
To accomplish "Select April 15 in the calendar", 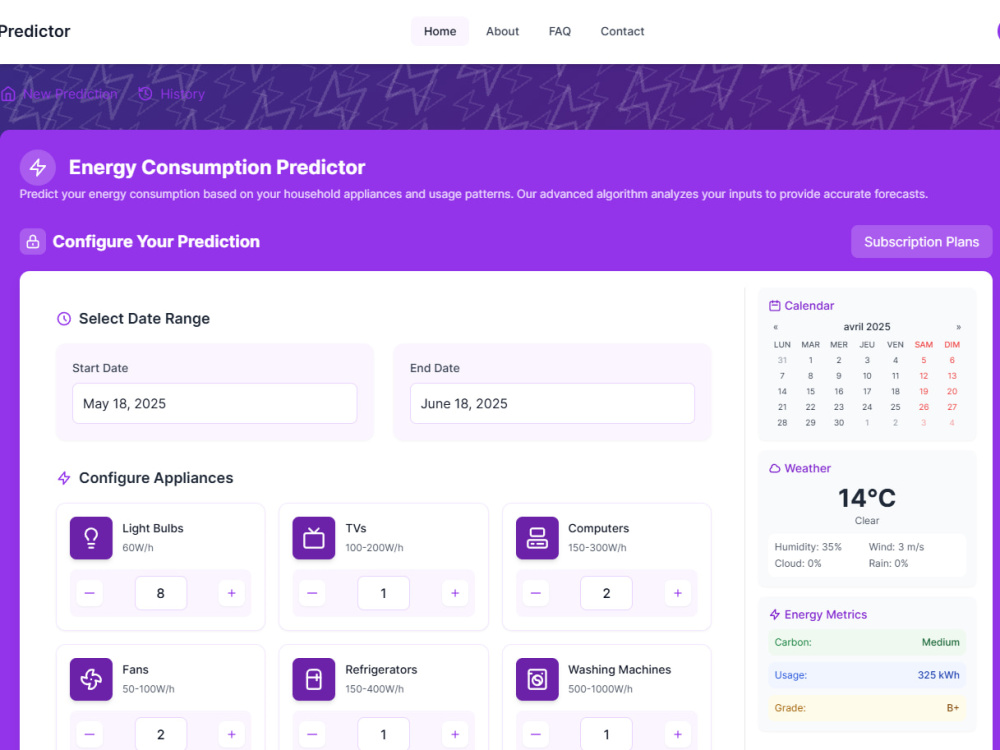I will click(x=811, y=392).
